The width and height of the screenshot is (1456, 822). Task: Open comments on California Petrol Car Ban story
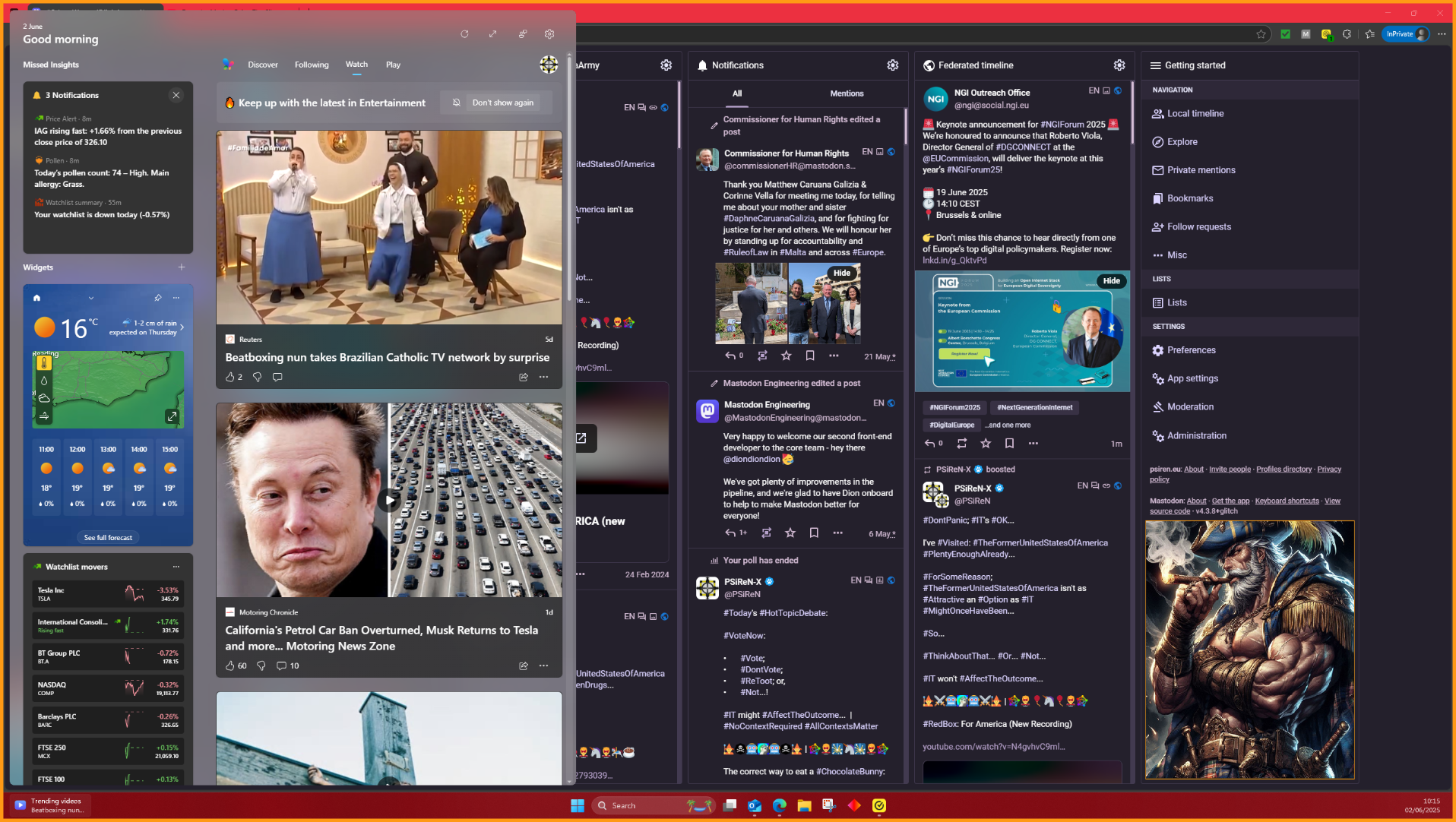[x=287, y=666]
